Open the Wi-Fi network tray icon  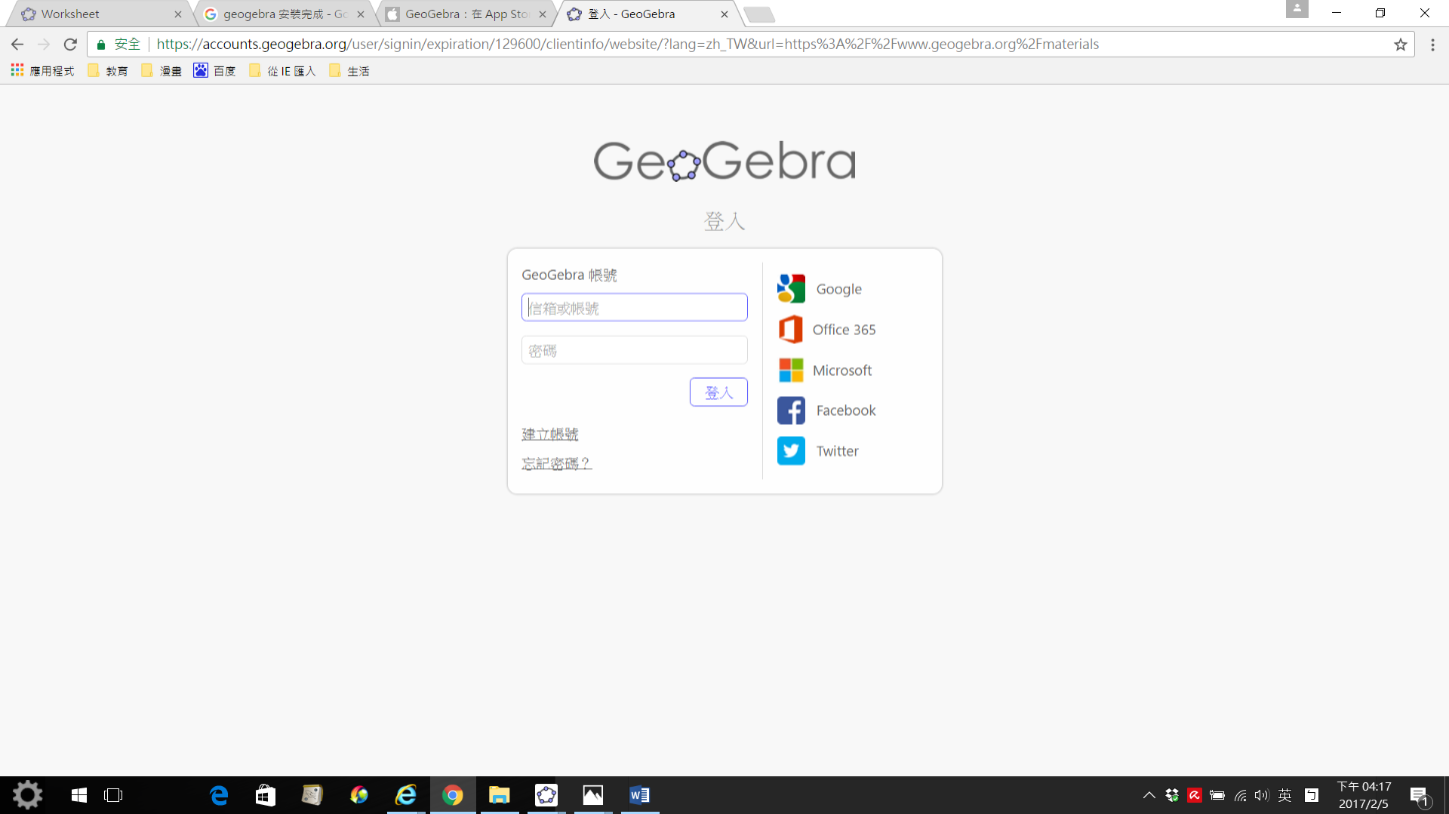[x=1240, y=795]
